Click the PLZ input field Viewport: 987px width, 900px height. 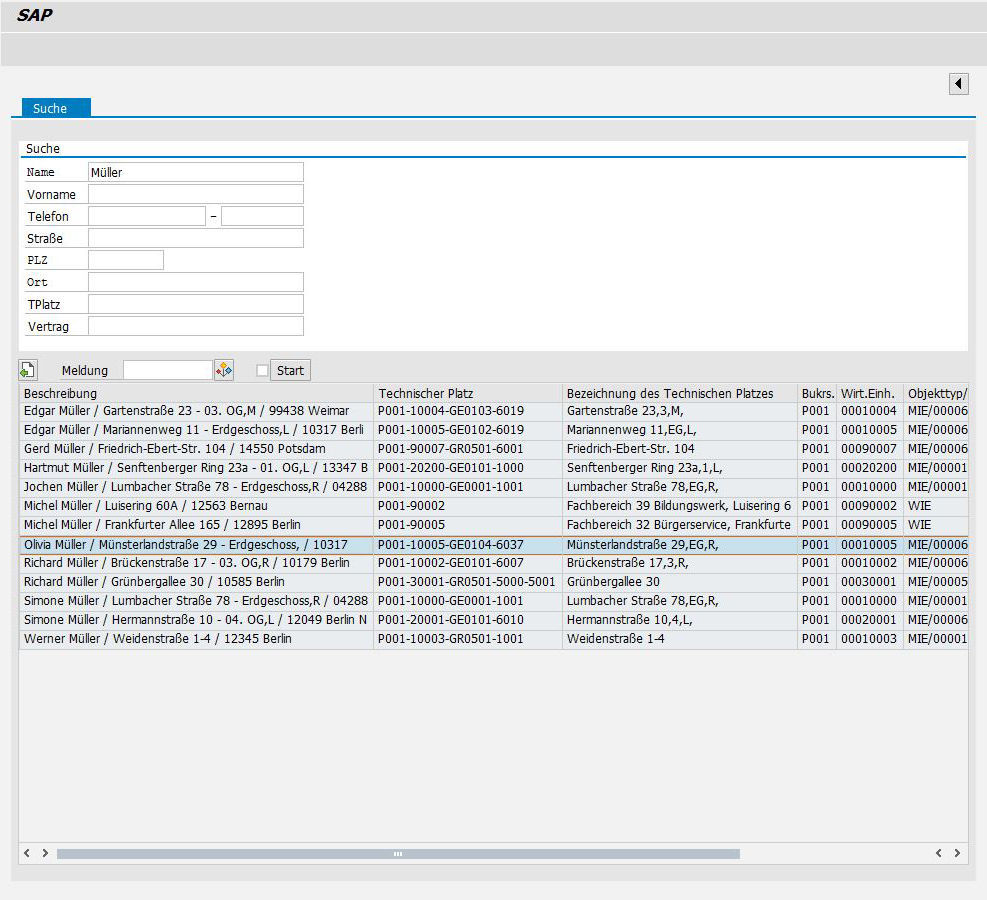[x=125, y=260]
